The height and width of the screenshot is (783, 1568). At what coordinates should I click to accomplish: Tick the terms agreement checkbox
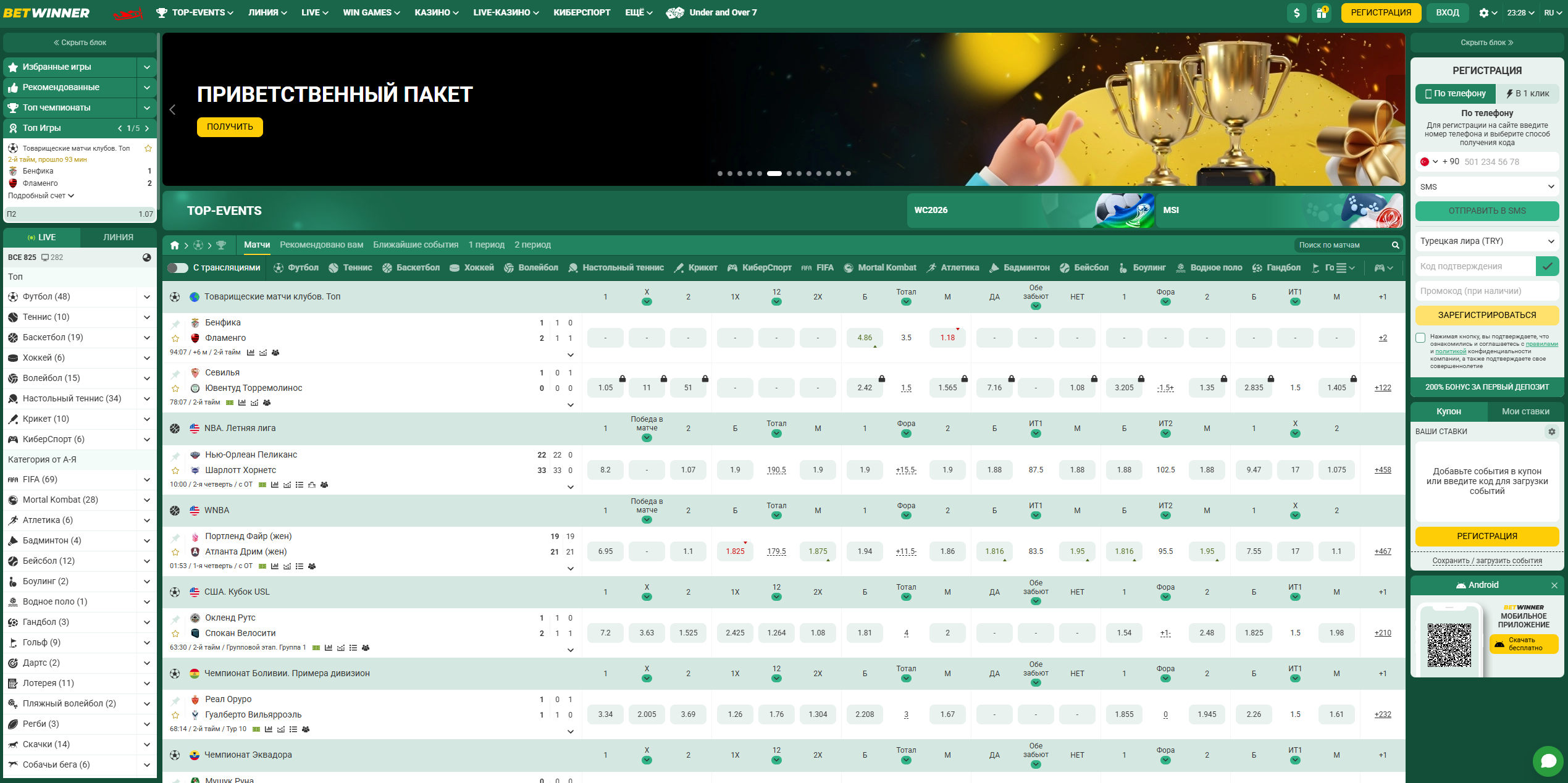click(1420, 338)
